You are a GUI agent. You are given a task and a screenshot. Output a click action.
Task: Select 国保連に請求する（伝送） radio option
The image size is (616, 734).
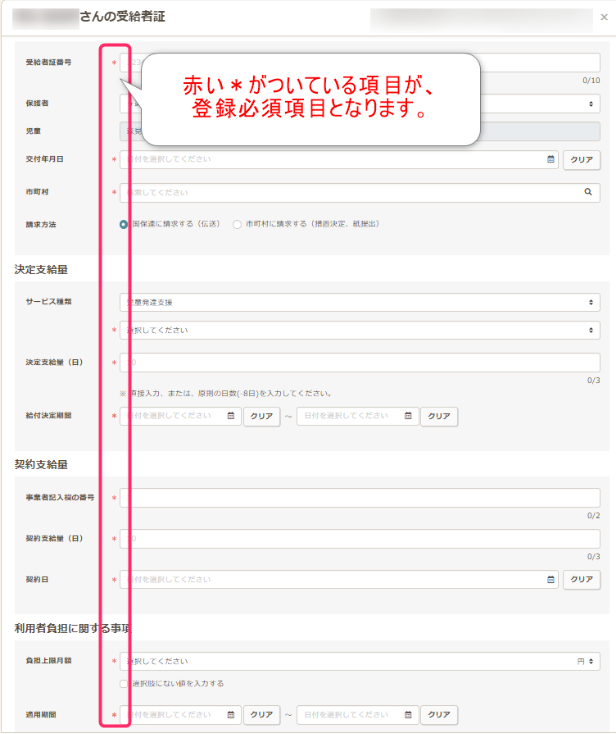[x=124, y=224]
